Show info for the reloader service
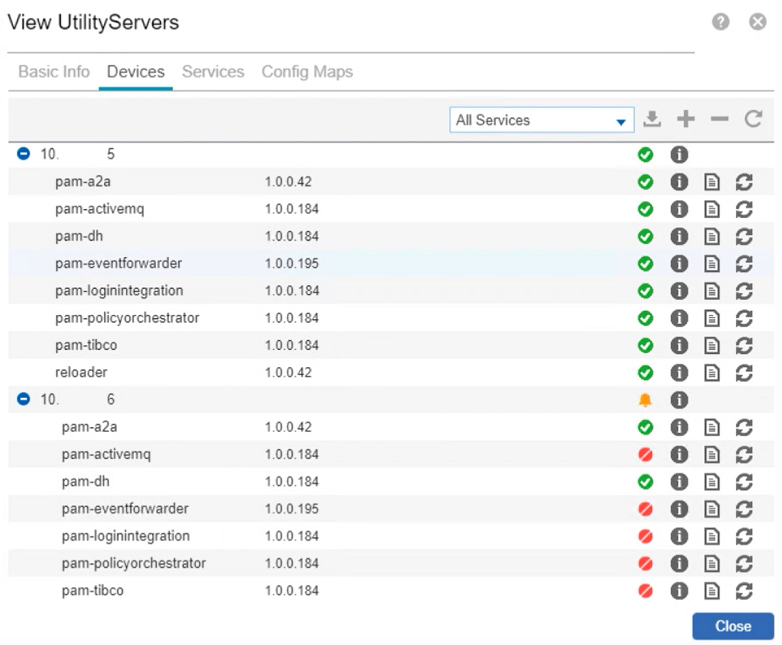 coord(679,372)
